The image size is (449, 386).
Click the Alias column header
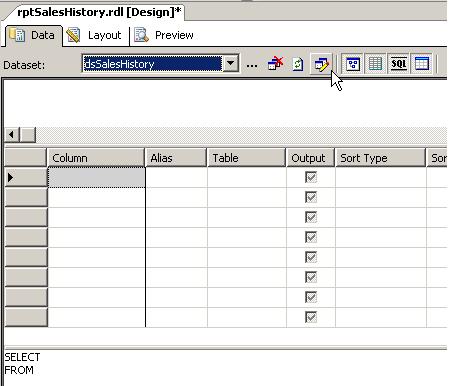[x=176, y=158]
